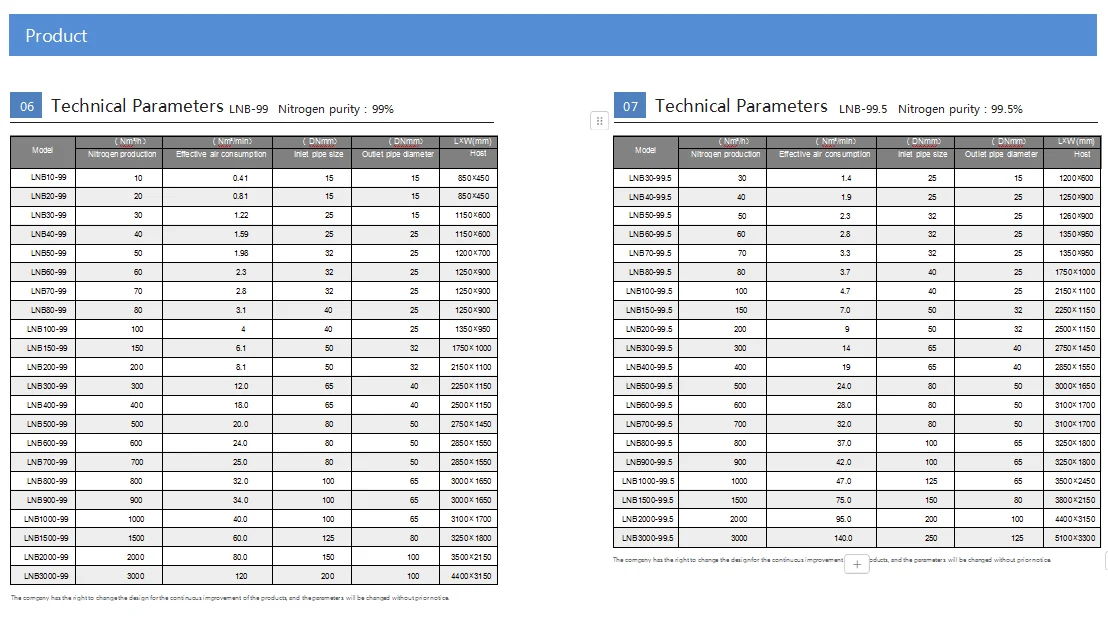The width and height of the screenshot is (1108, 621).
Task: Click the 95.0 air consumption value for LNB2000-99.5
Action: (x=844, y=519)
